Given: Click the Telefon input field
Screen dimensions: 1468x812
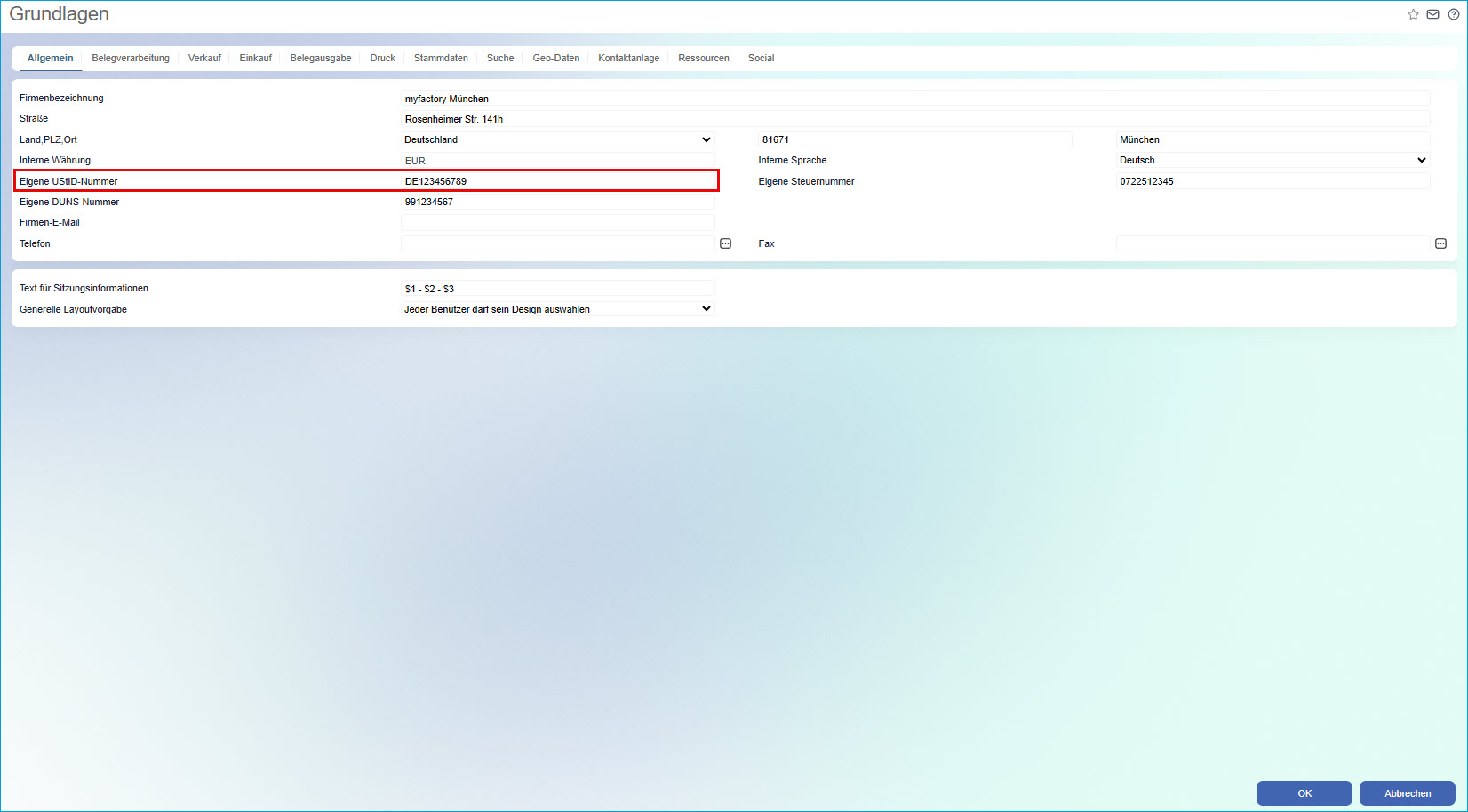Looking at the screenshot, I should 558,243.
